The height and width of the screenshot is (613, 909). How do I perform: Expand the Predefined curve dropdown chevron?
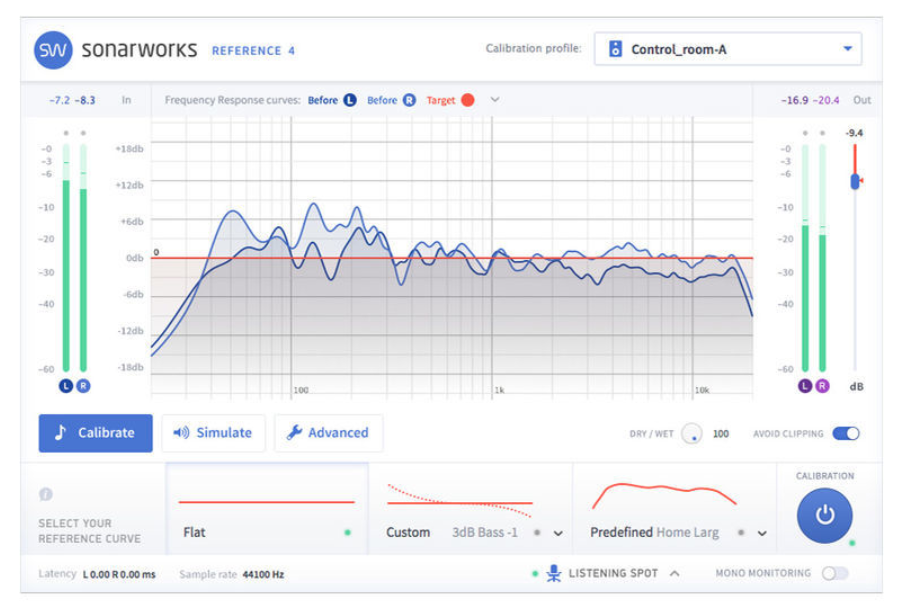pos(762,533)
